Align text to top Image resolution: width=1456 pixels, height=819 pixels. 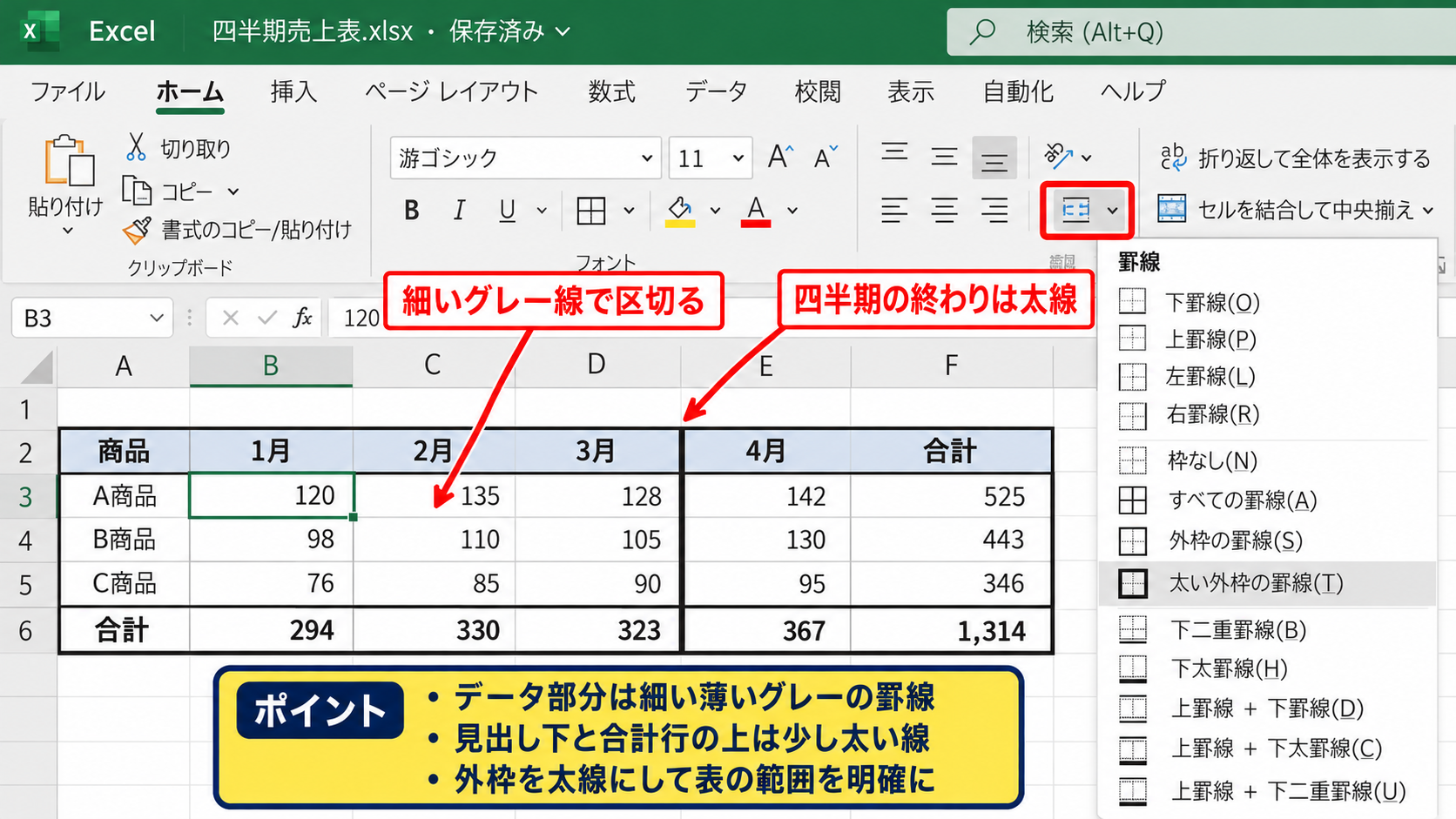[x=894, y=155]
